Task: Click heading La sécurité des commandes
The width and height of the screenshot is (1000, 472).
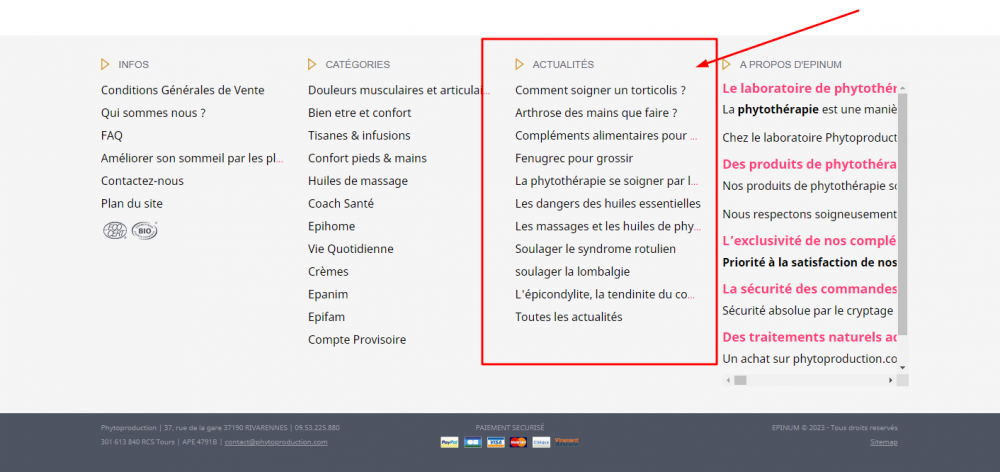Action: (810, 289)
